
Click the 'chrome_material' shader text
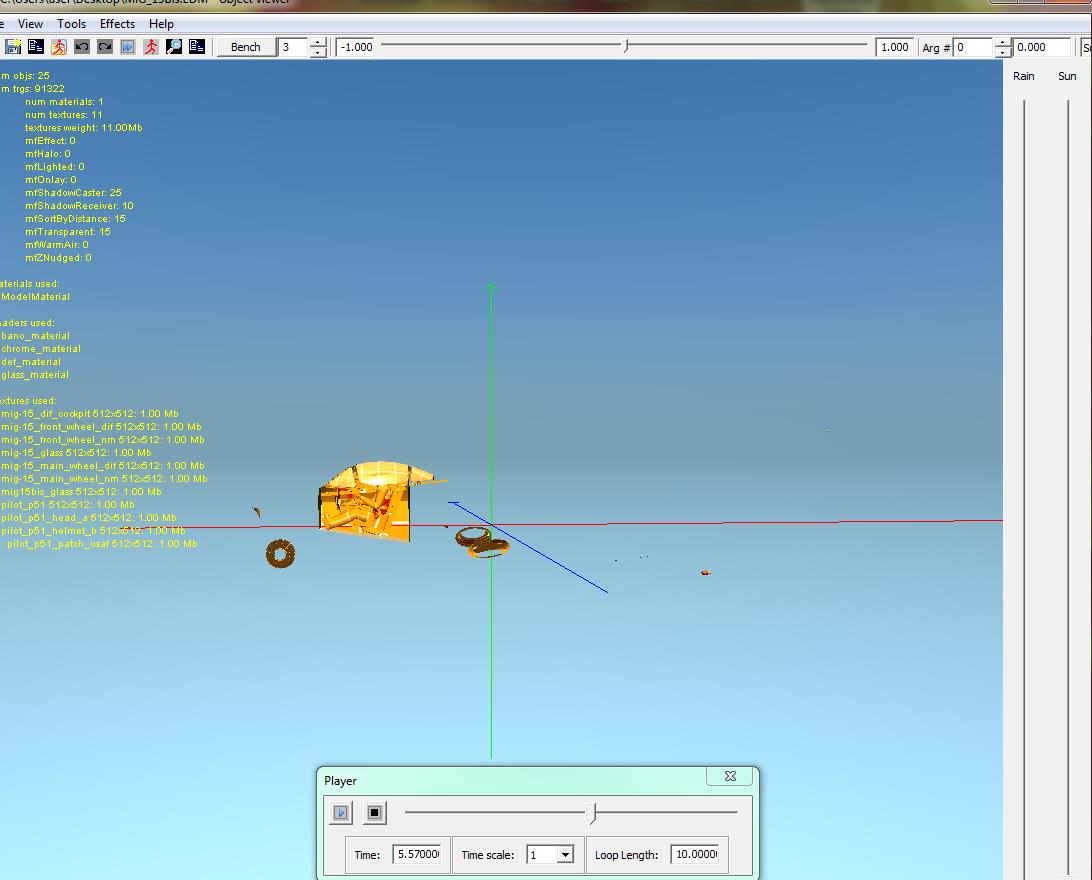tap(40, 349)
